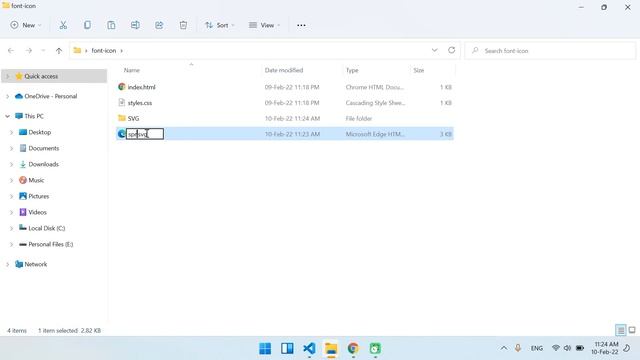Expand the Network node
The height and width of the screenshot is (360, 640).
pyautogui.click(x=7, y=264)
